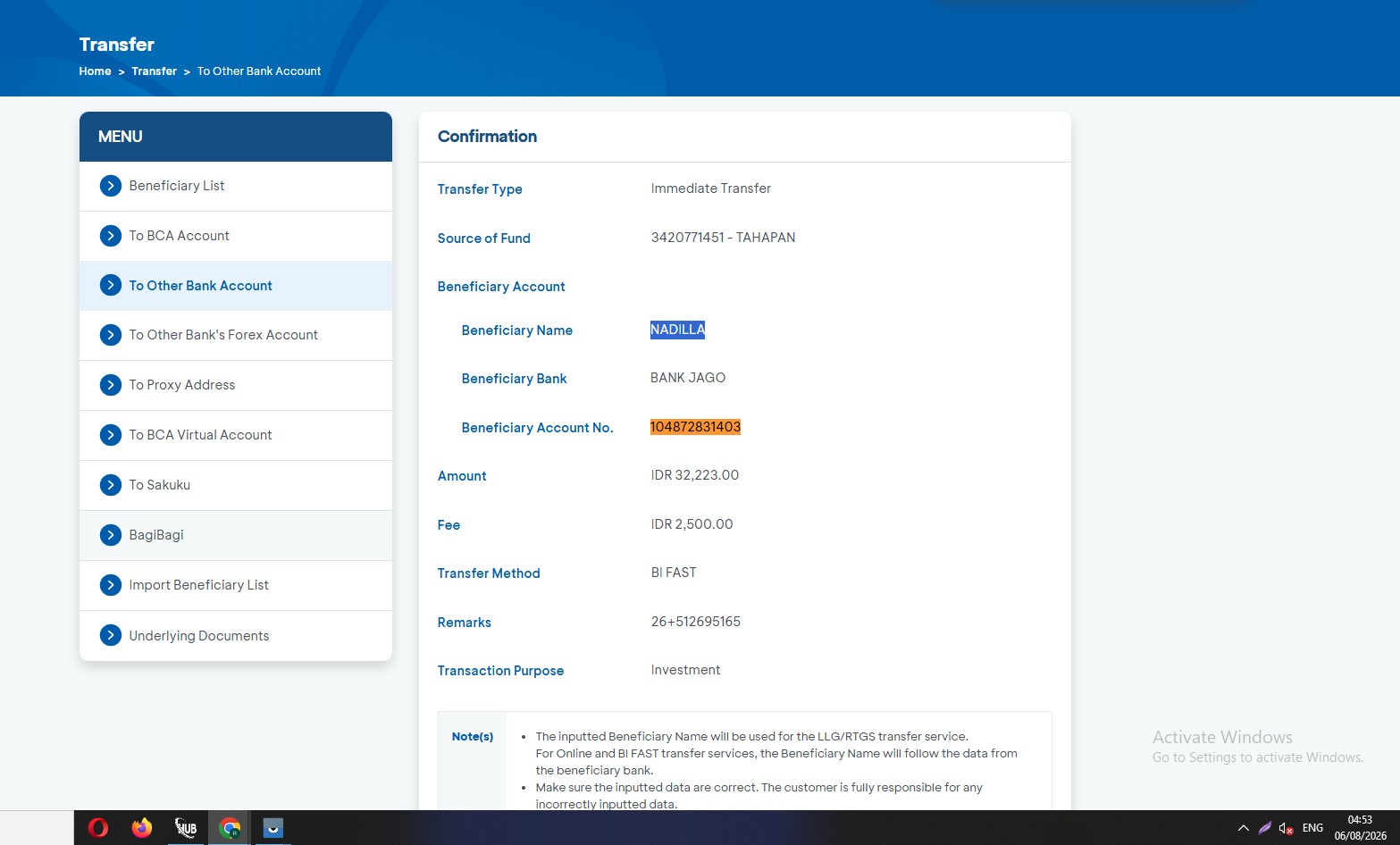Click the Source of Fund label
This screenshot has height=845, width=1400.
483,238
